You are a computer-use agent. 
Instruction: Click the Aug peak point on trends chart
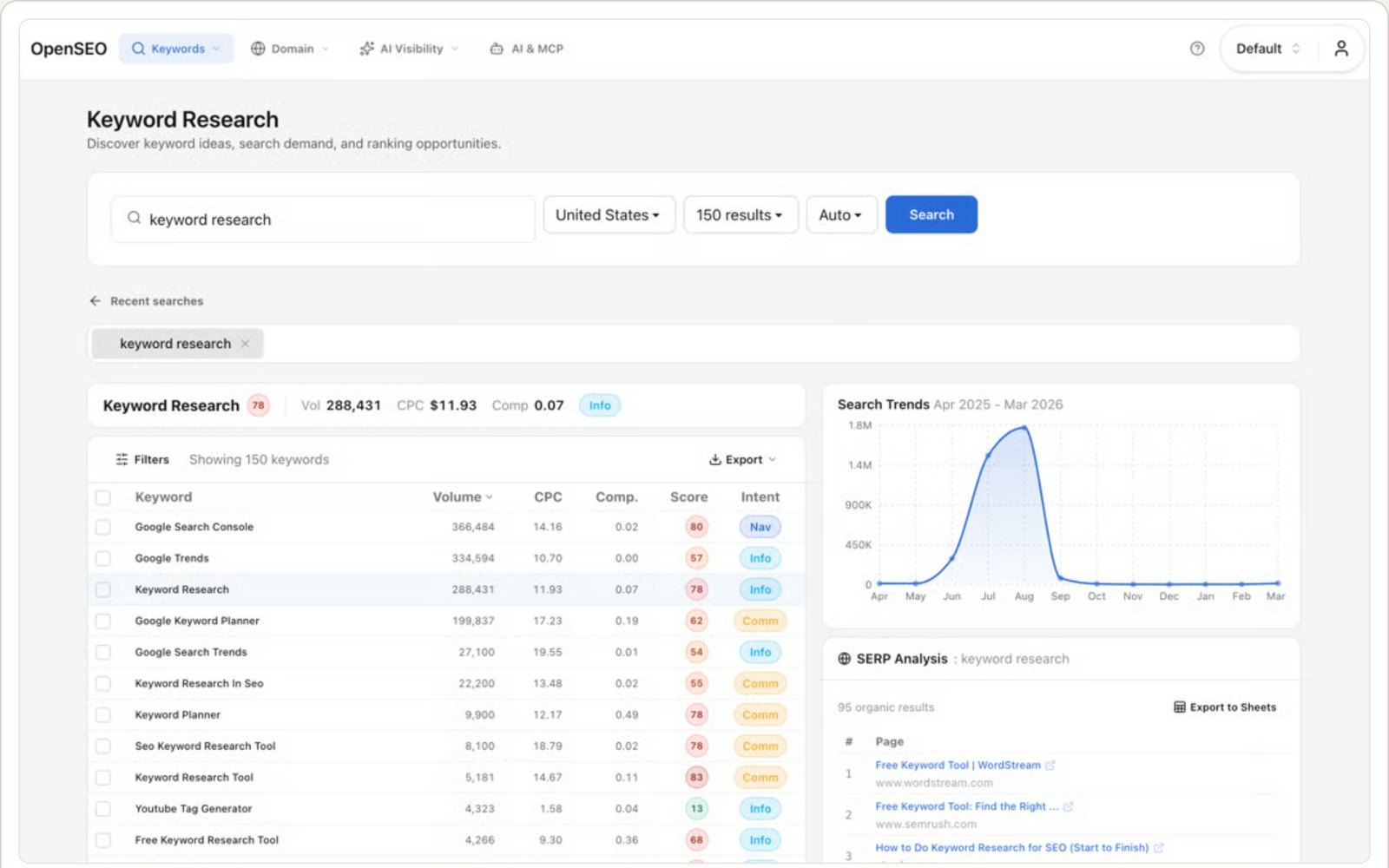coord(1024,427)
